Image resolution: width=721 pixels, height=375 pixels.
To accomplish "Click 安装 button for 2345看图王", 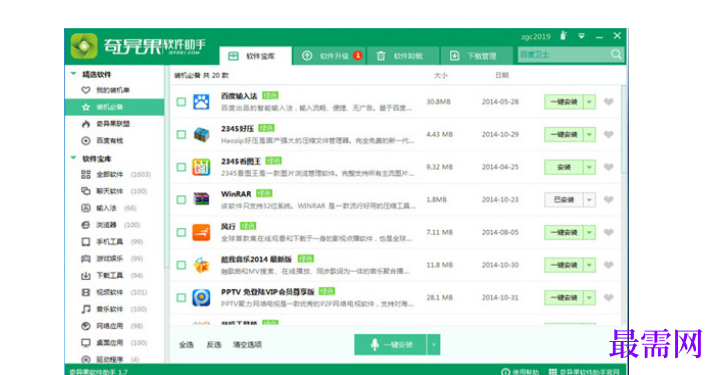I will point(564,167).
